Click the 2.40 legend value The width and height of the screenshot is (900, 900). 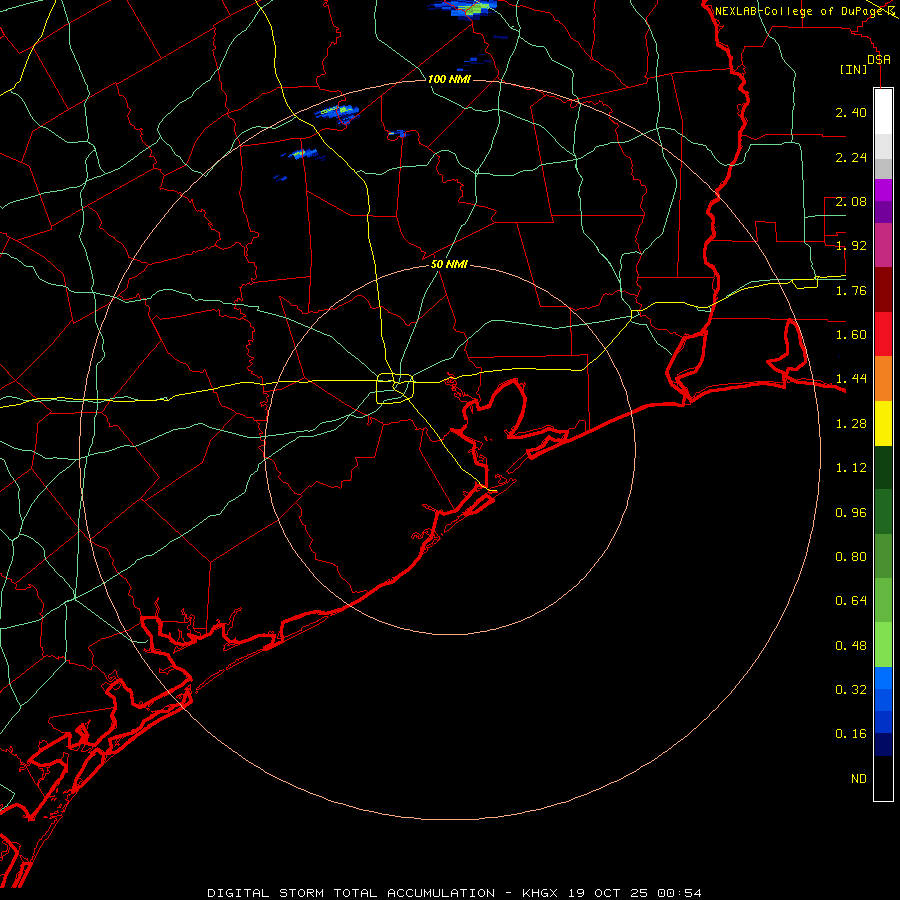tap(851, 112)
